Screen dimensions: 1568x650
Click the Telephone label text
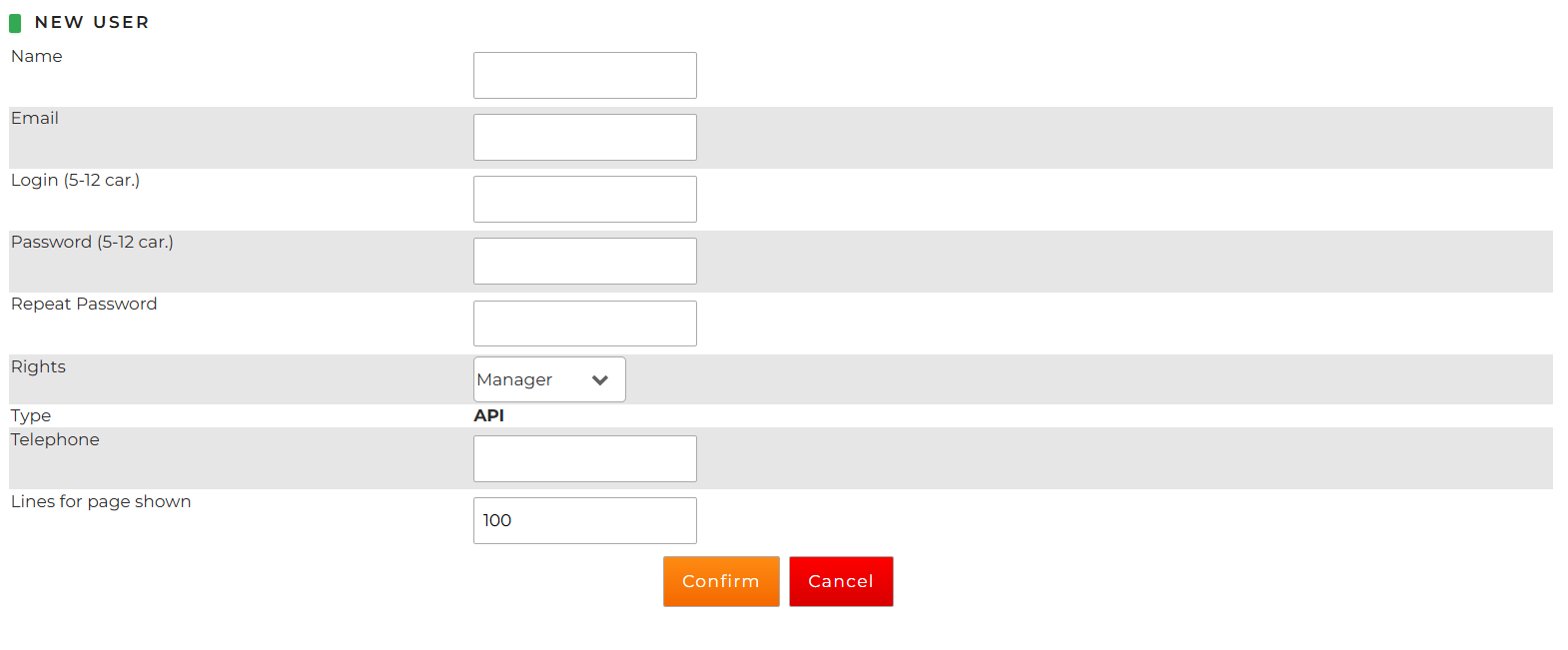[x=55, y=439]
